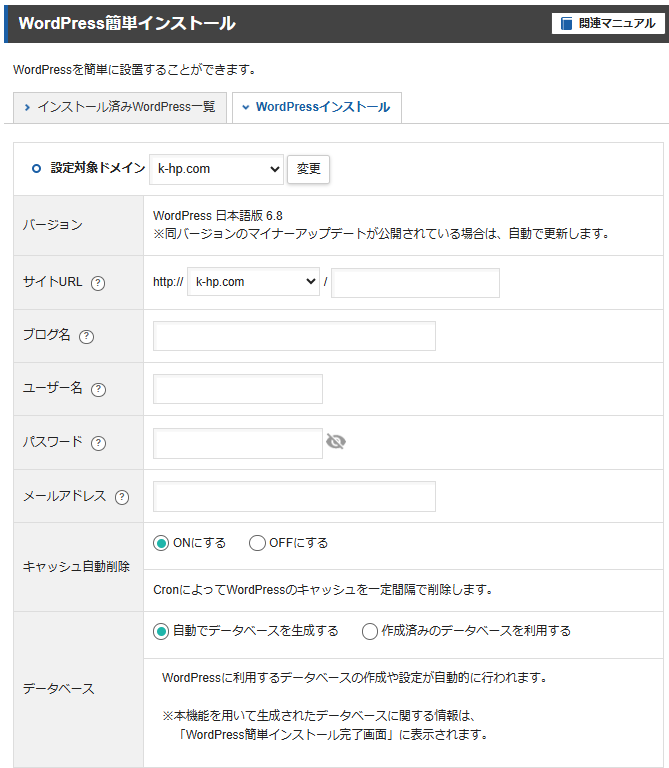The width and height of the screenshot is (669, 768).
Task: Open the サイトURL domain dropdown
Action: (254, 282)
